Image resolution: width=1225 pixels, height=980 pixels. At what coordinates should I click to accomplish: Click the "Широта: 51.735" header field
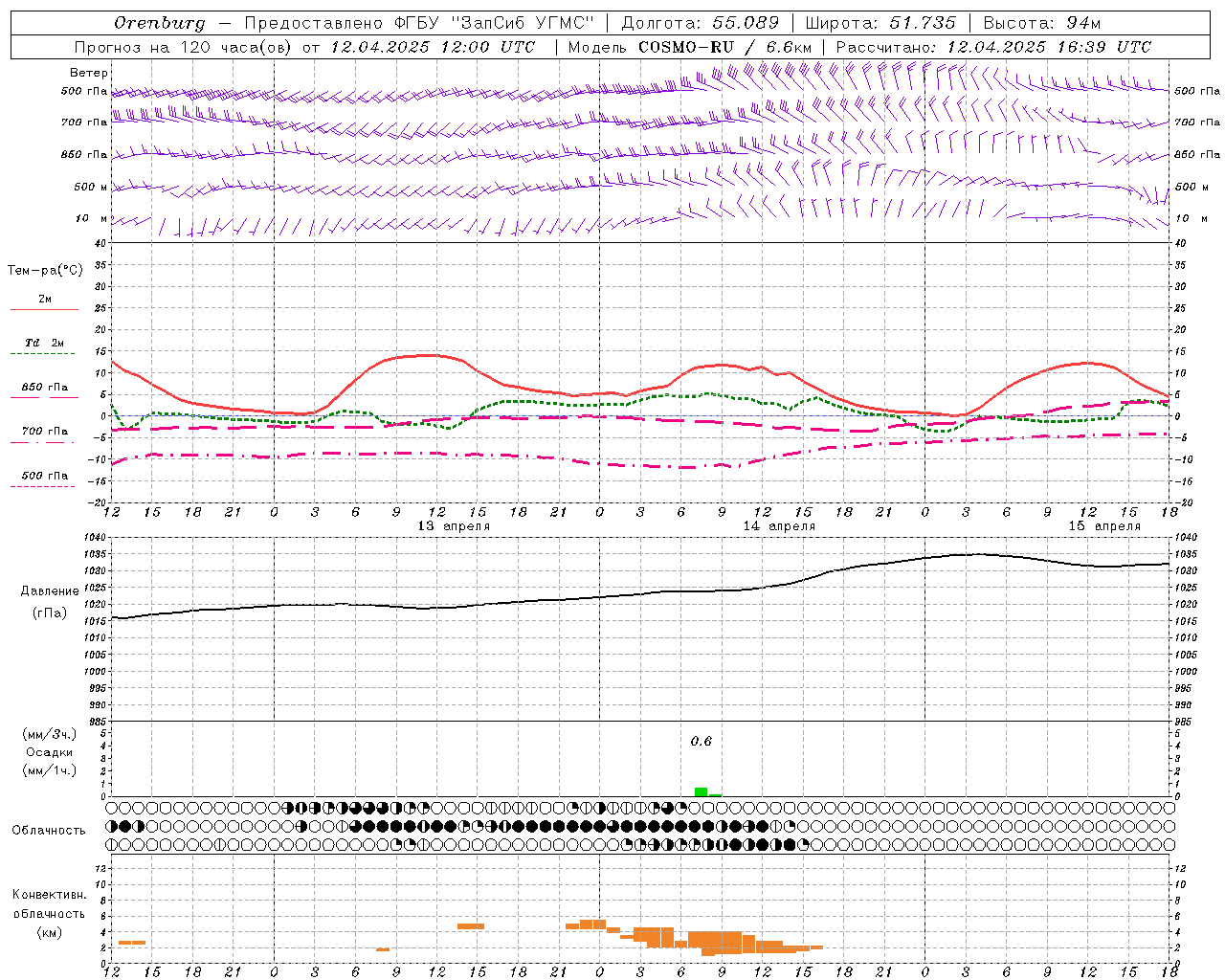(x=880, y=23)
